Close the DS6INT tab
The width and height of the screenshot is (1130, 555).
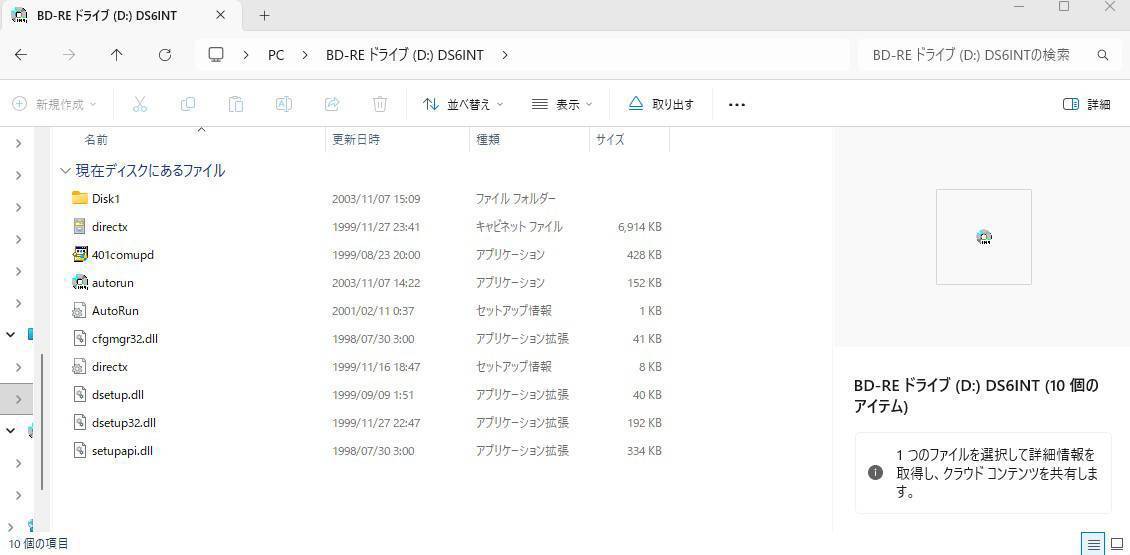(221, 15)
